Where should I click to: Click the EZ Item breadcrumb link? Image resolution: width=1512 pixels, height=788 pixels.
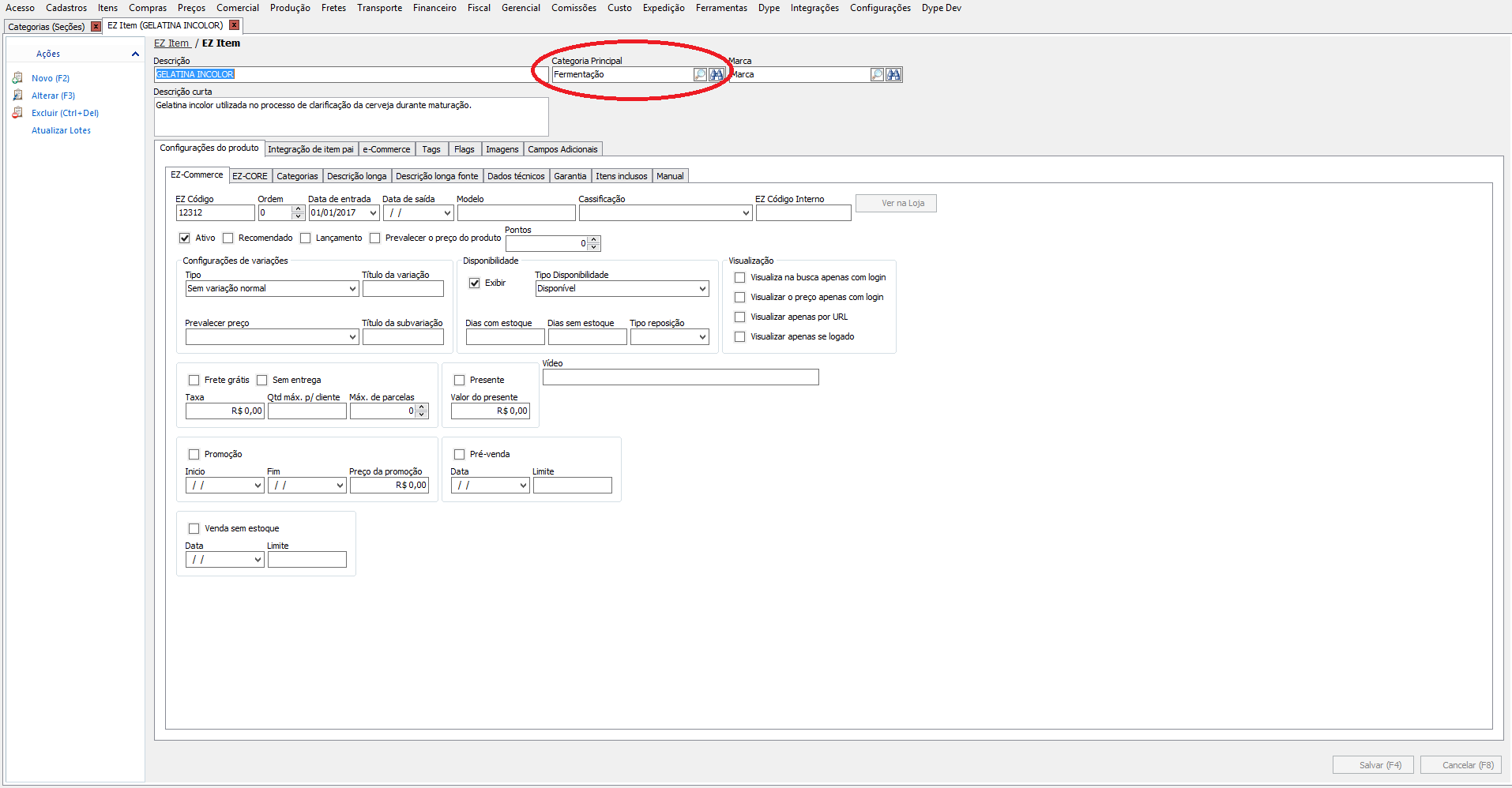pyautogui.click(x=172, y=43)
